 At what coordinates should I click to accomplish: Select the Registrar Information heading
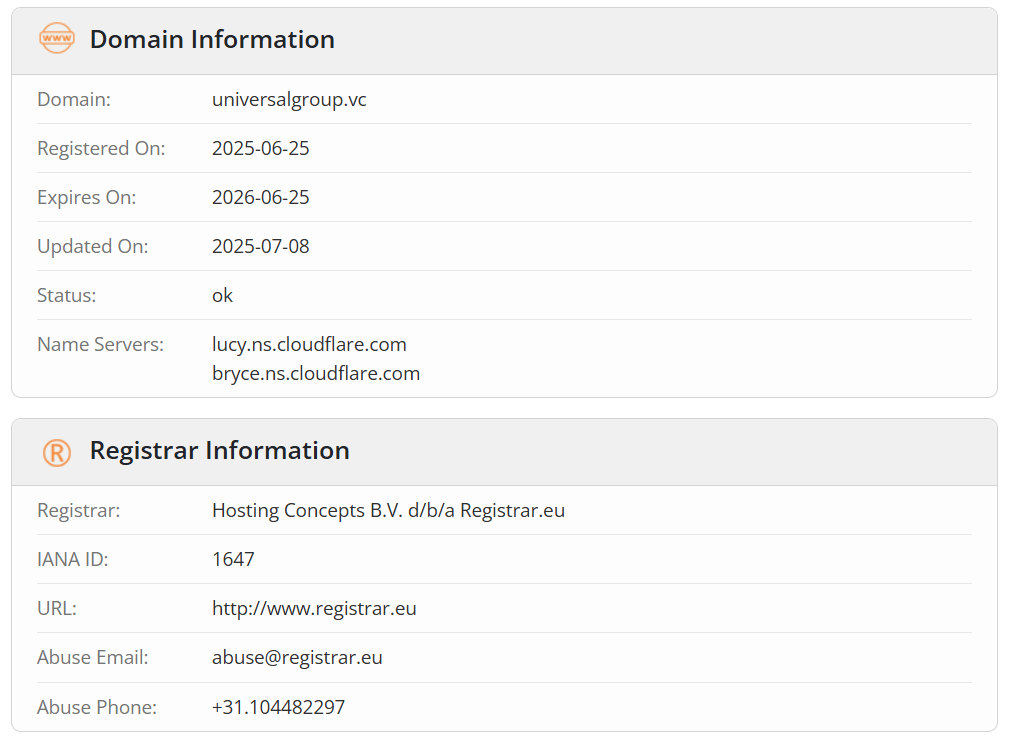point(219,450)
